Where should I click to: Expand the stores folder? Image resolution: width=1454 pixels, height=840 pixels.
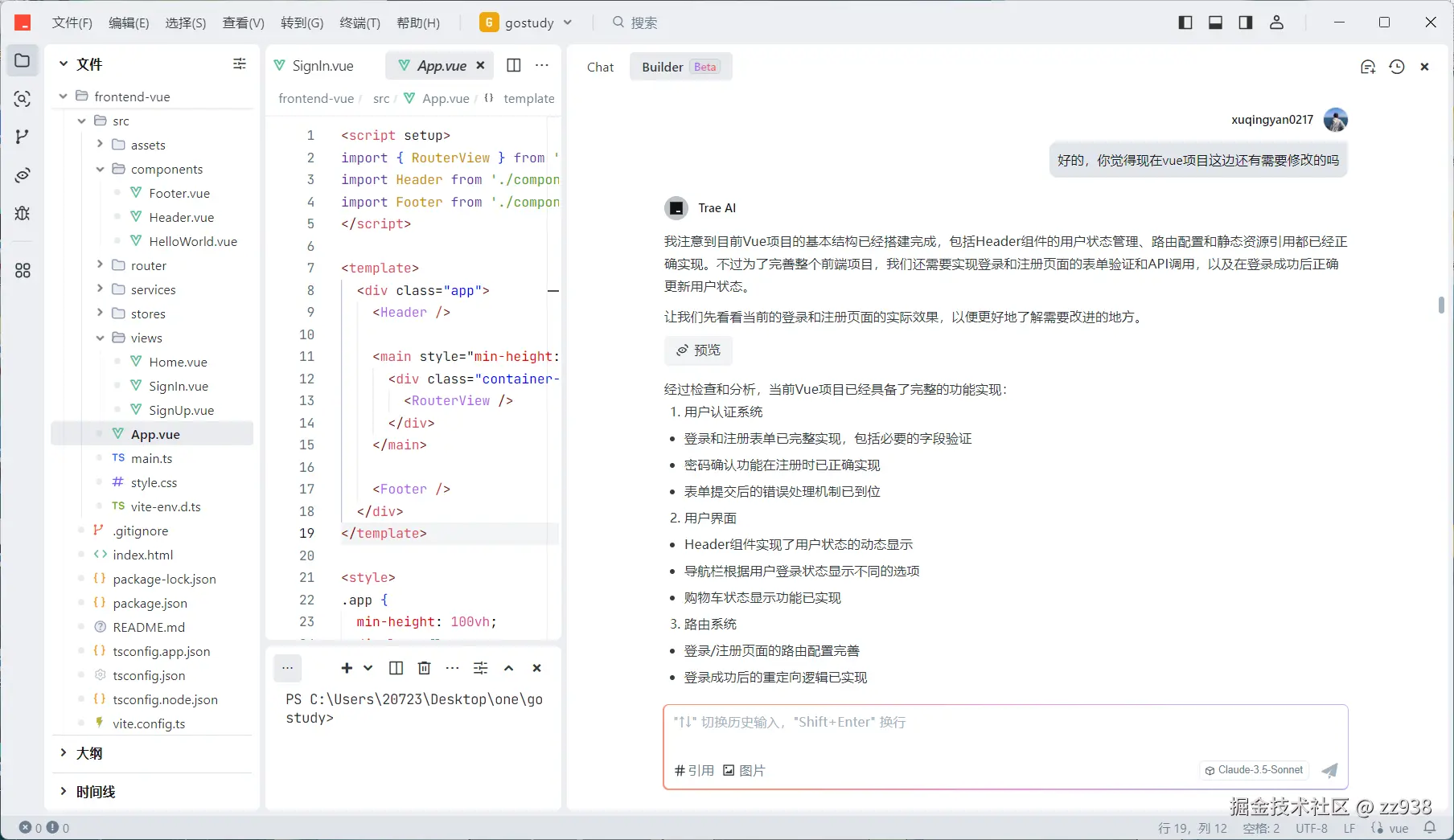[x=101, y=313]
